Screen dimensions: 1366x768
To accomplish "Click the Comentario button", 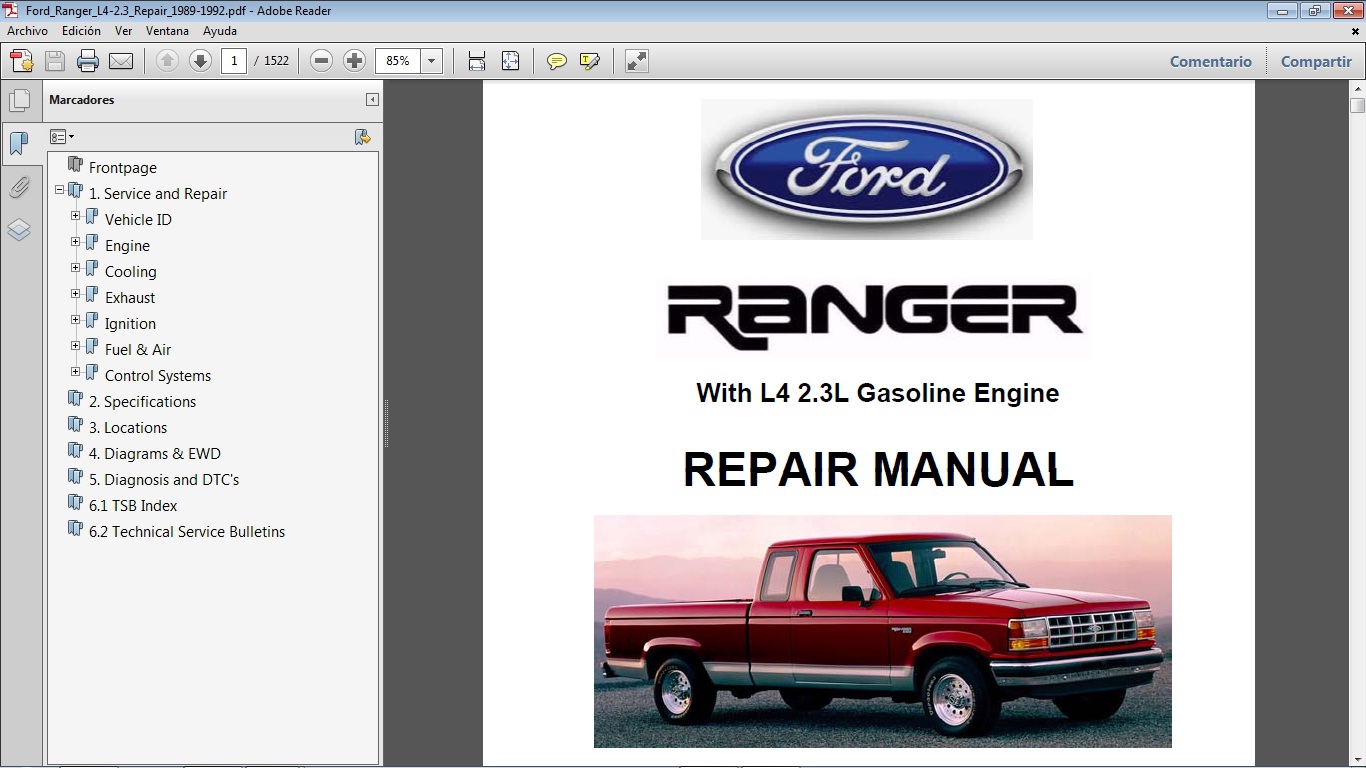I will pos(1210,61).
